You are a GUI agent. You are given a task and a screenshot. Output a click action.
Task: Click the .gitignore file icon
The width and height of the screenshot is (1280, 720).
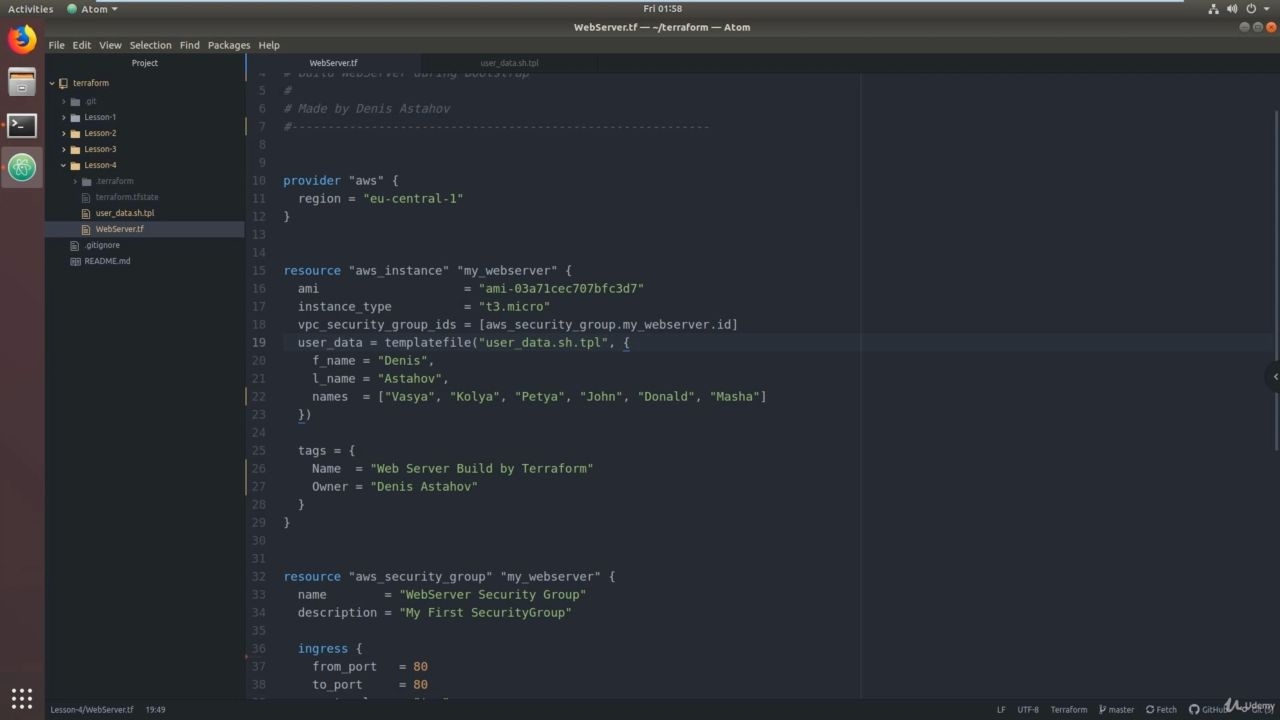[75, 245]
